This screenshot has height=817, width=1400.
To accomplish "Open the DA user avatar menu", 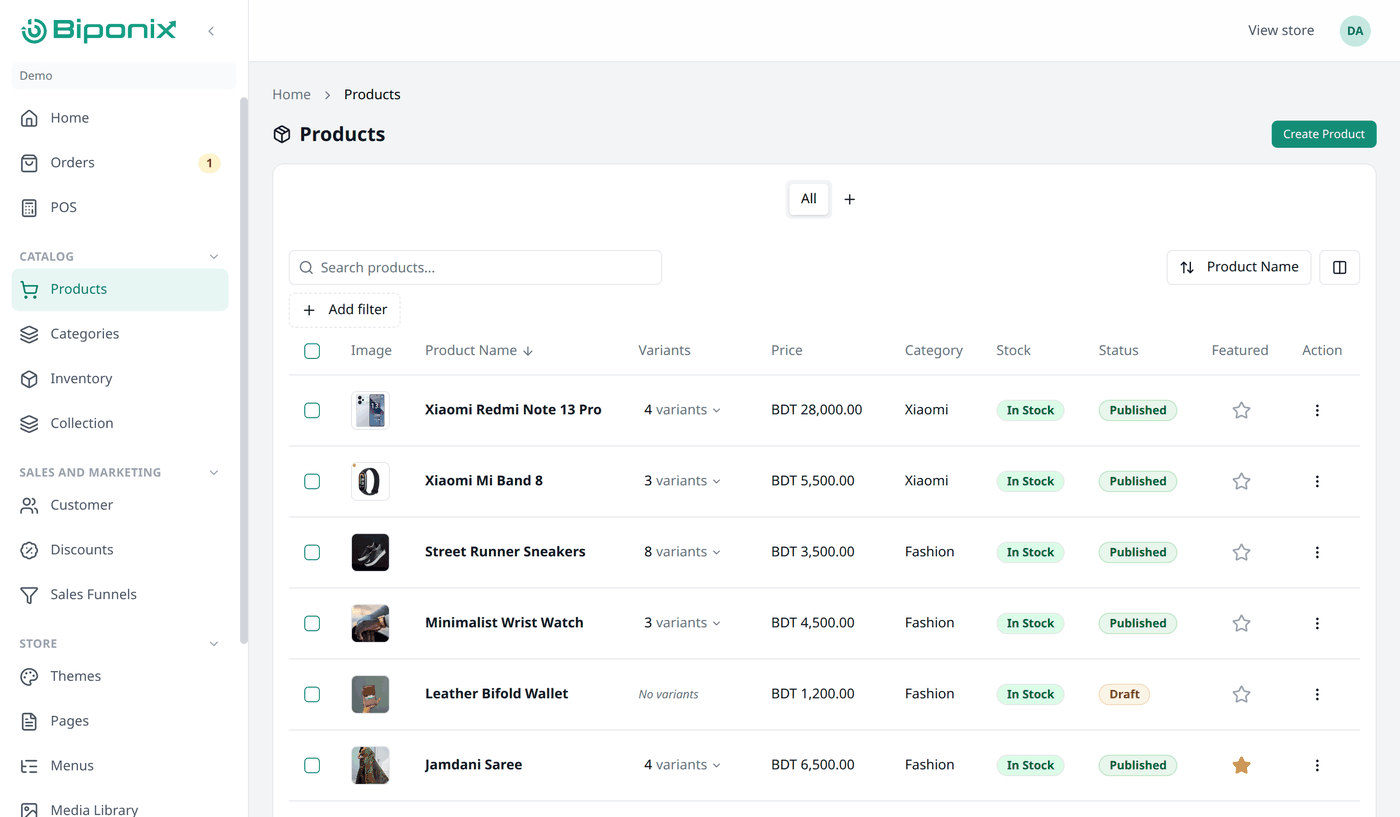I will tap(1355, 31).
